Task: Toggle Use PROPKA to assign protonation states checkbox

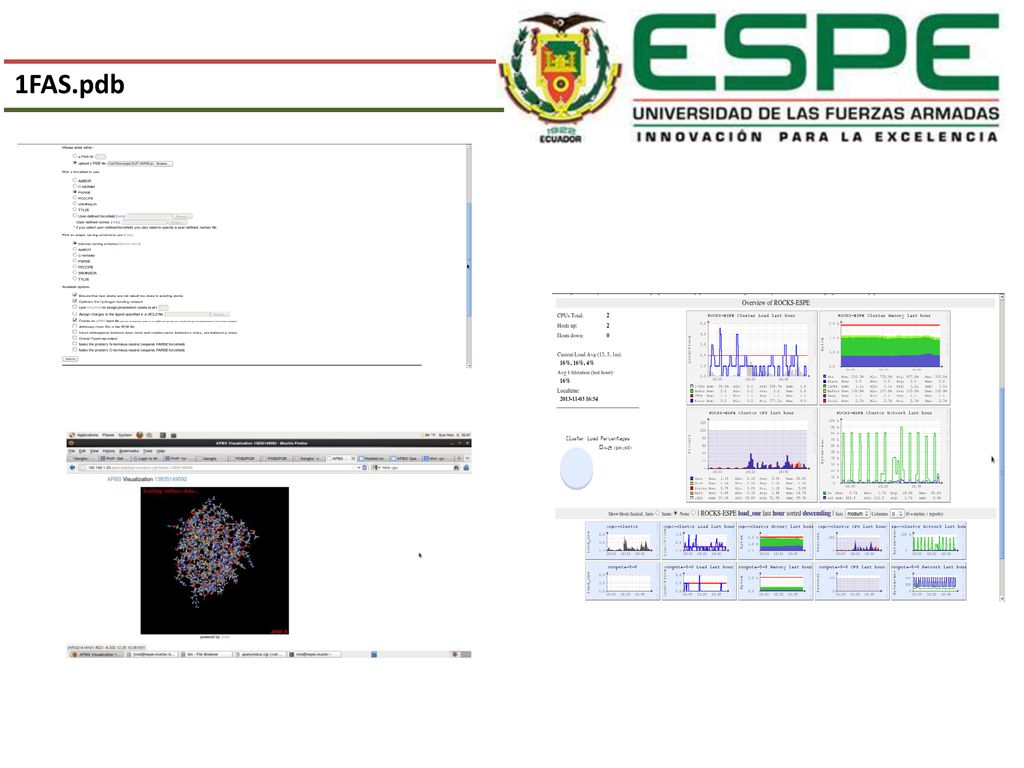Action: coord(74,307)
